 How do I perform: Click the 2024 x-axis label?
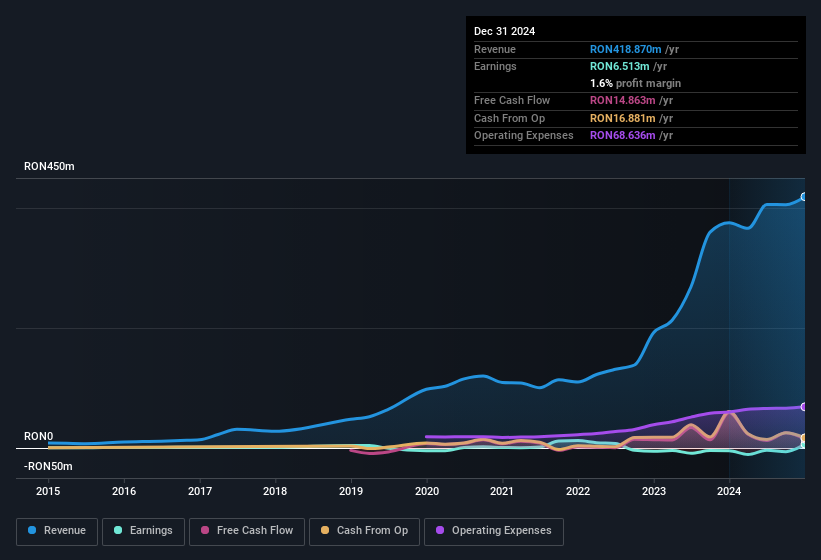[729, 491]
